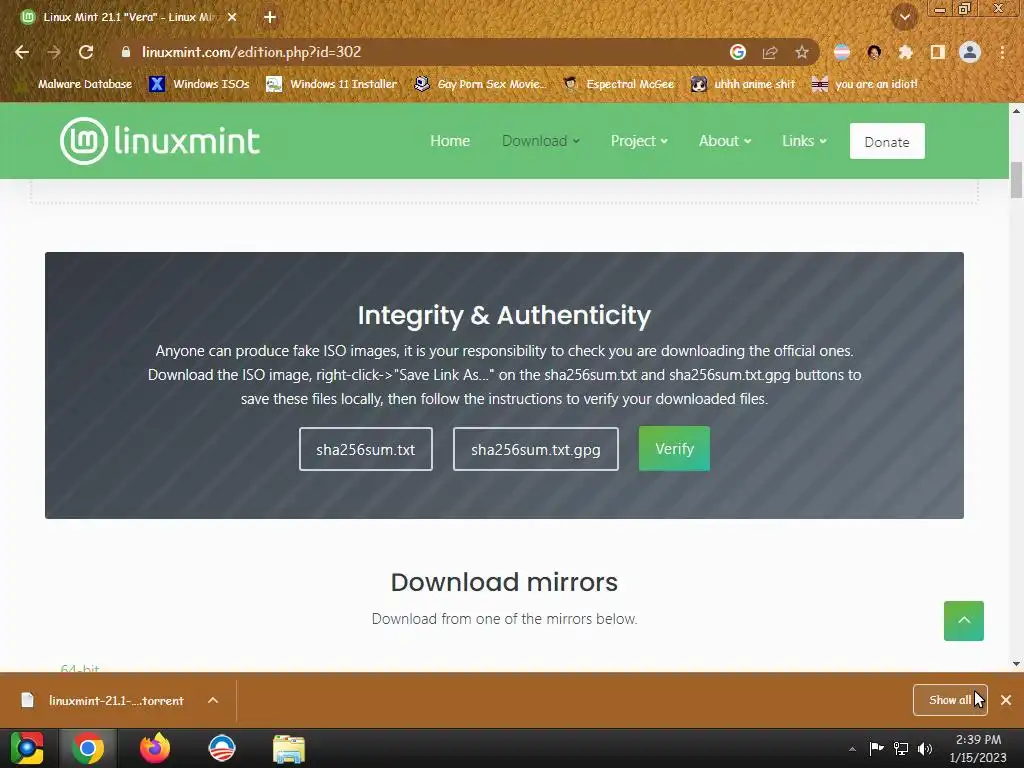Open the volume speaker tray icon

pos(925,748)
